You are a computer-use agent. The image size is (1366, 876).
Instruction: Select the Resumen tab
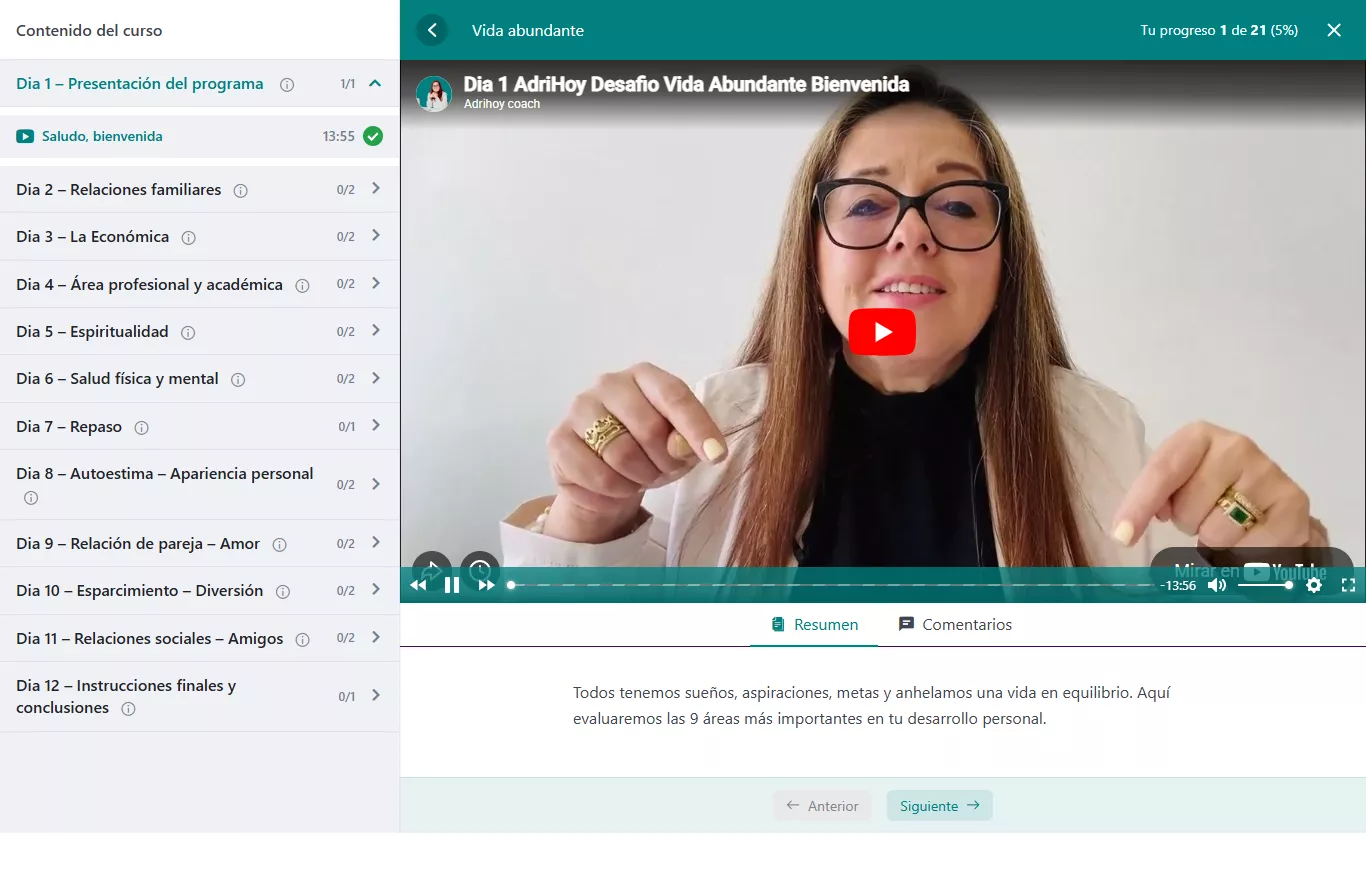pos(815,624)
